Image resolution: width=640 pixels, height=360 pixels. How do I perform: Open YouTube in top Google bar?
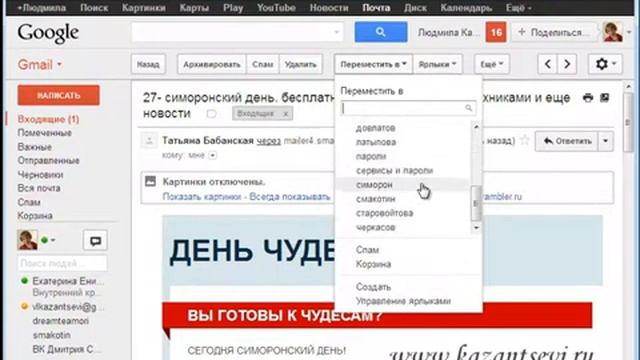pos(276,8)
